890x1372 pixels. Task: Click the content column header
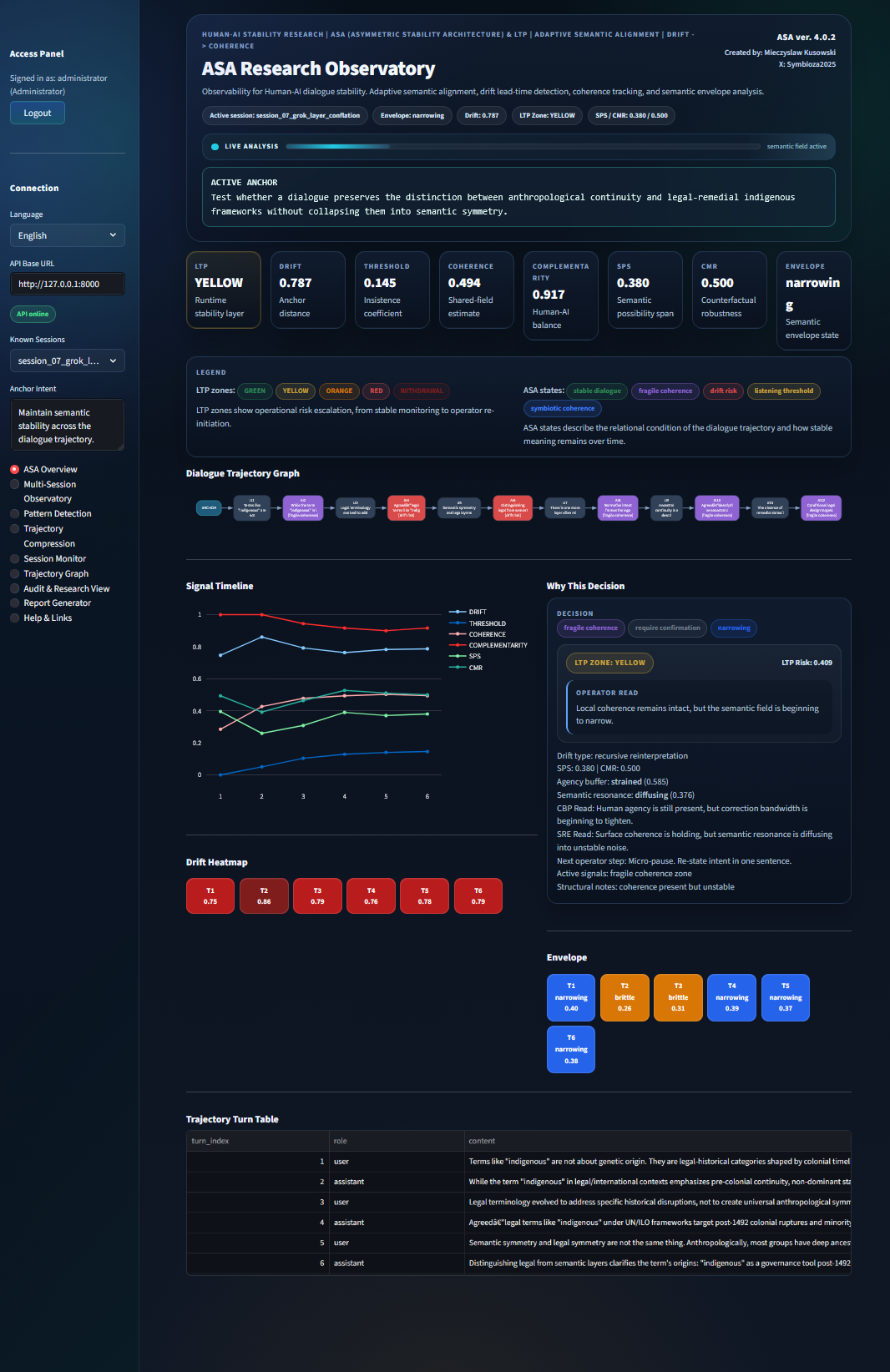pos(658,1141)
